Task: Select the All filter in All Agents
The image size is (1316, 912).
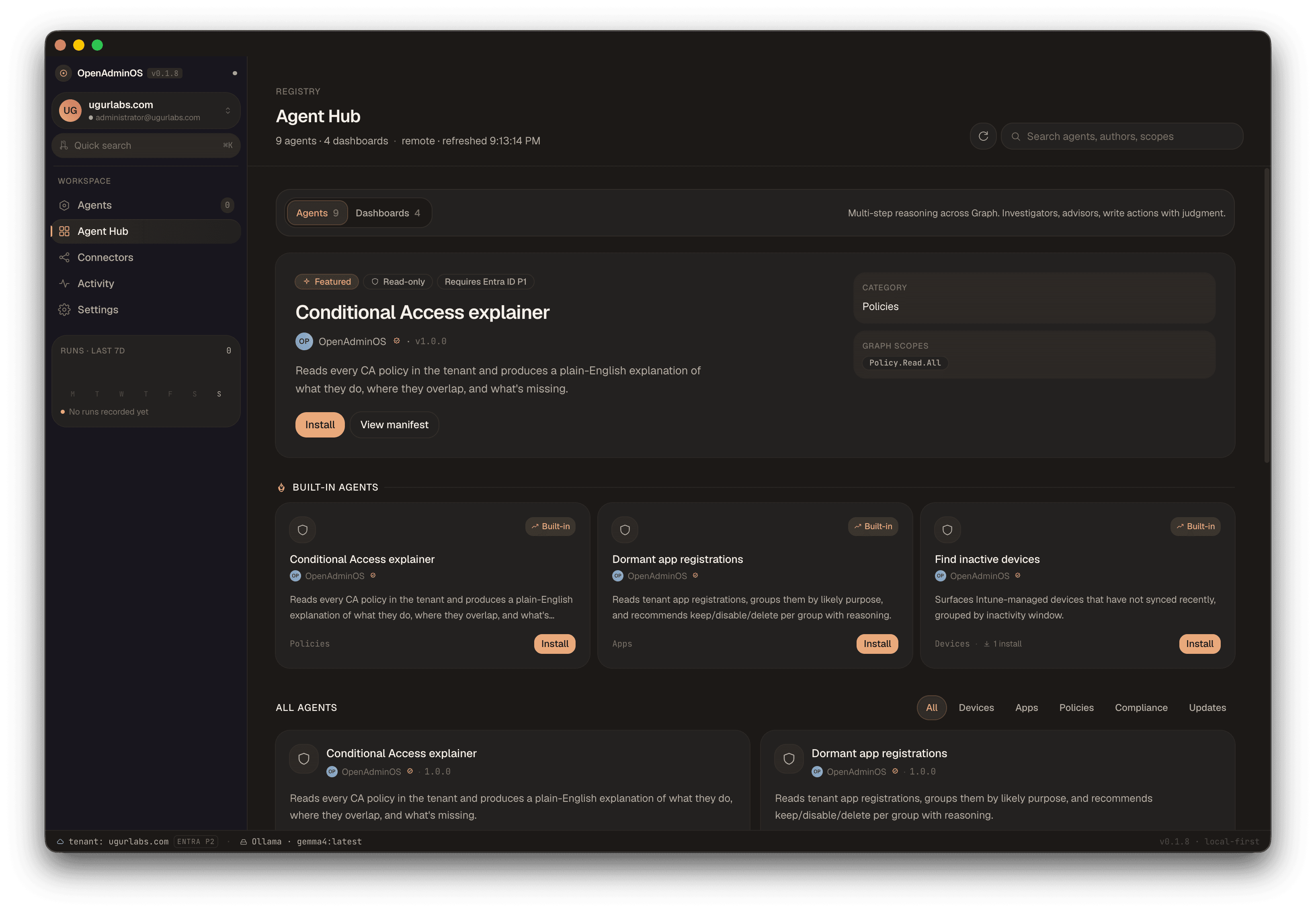Action: (x=932, y=707)
